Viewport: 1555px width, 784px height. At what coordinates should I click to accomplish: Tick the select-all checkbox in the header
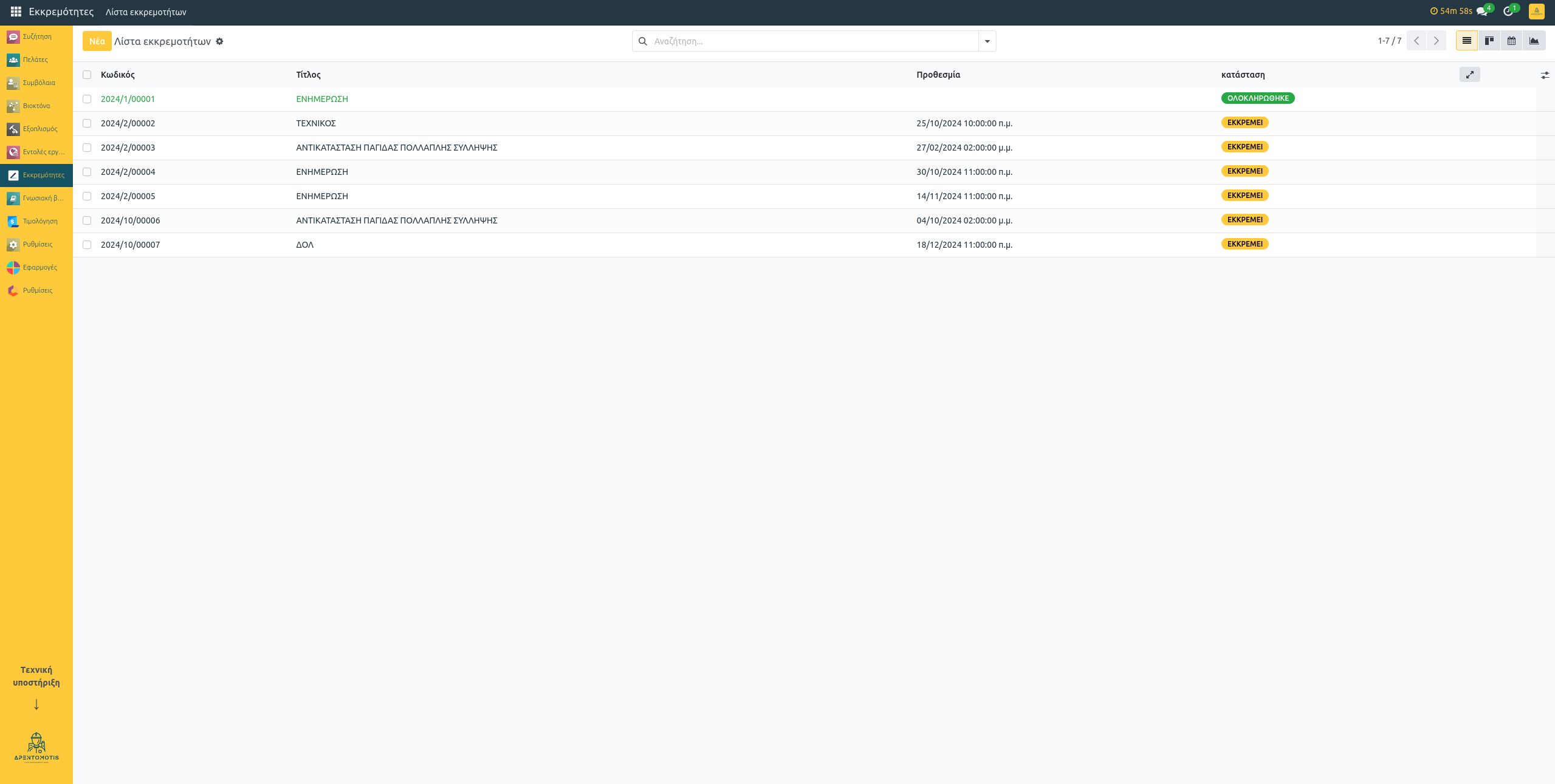(x=87, y=75)
